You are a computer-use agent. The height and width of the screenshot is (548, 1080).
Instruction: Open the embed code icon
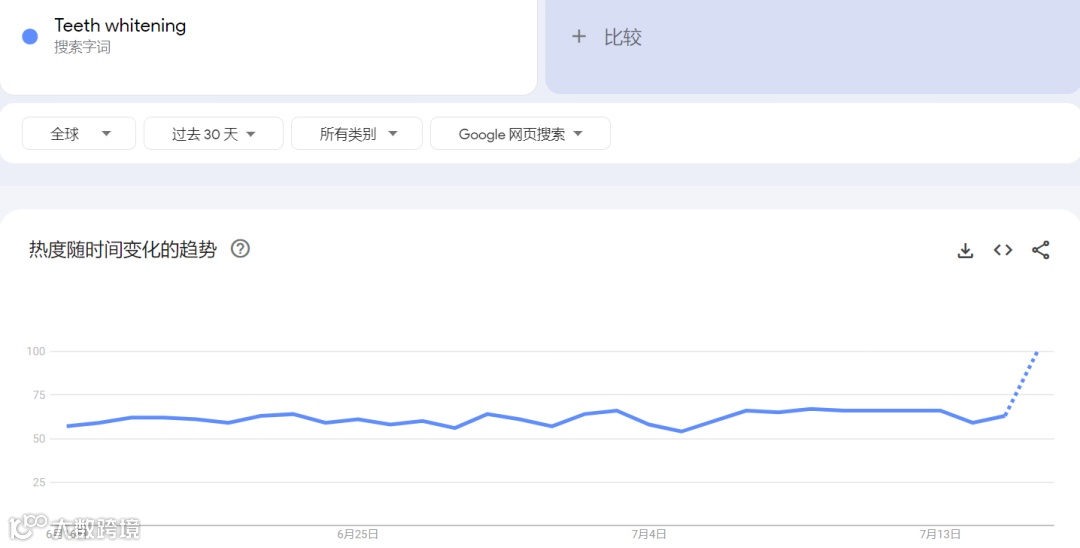[x=1003, y=250]
